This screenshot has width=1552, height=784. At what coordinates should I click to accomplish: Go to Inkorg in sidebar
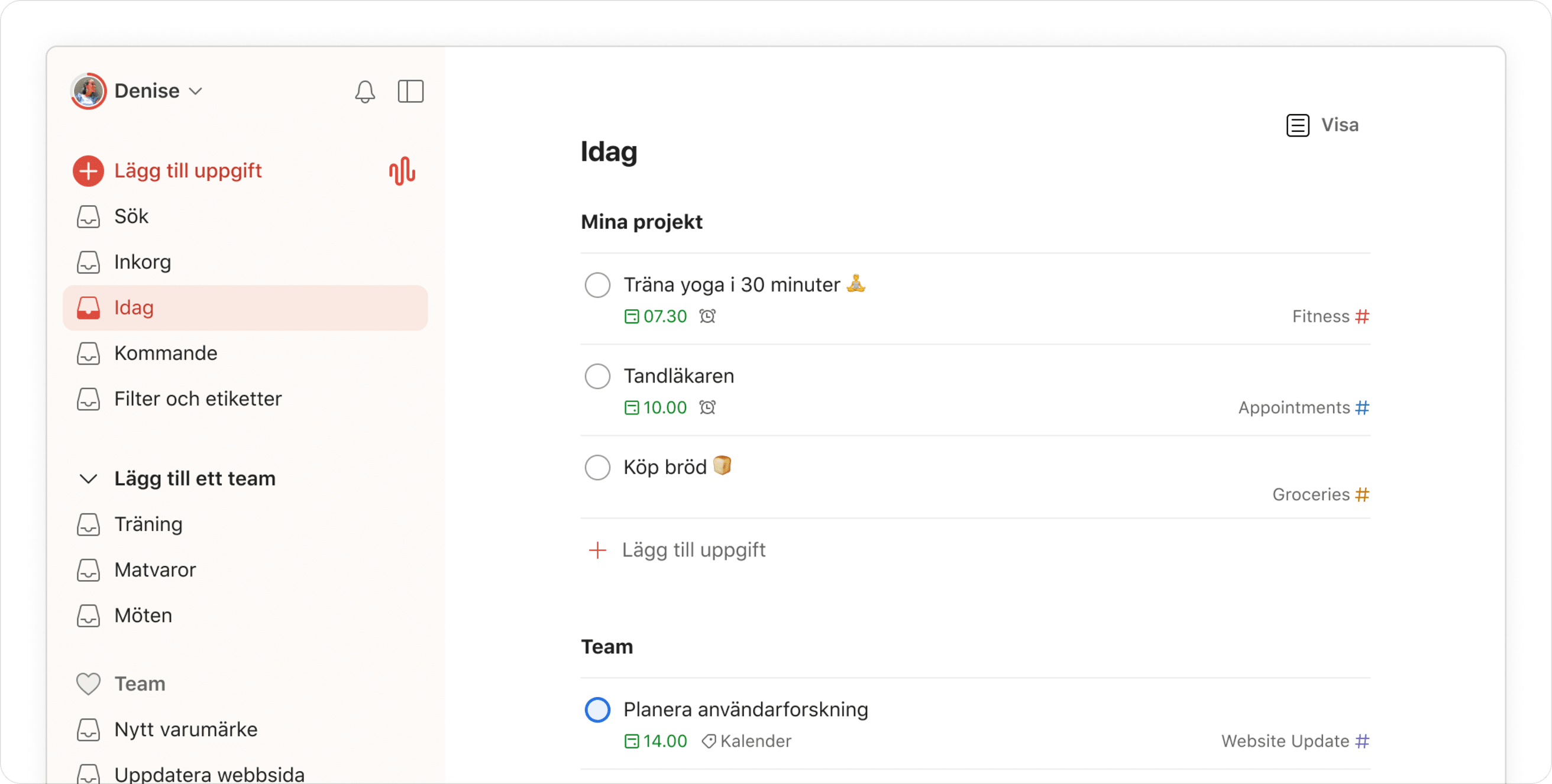143,263
